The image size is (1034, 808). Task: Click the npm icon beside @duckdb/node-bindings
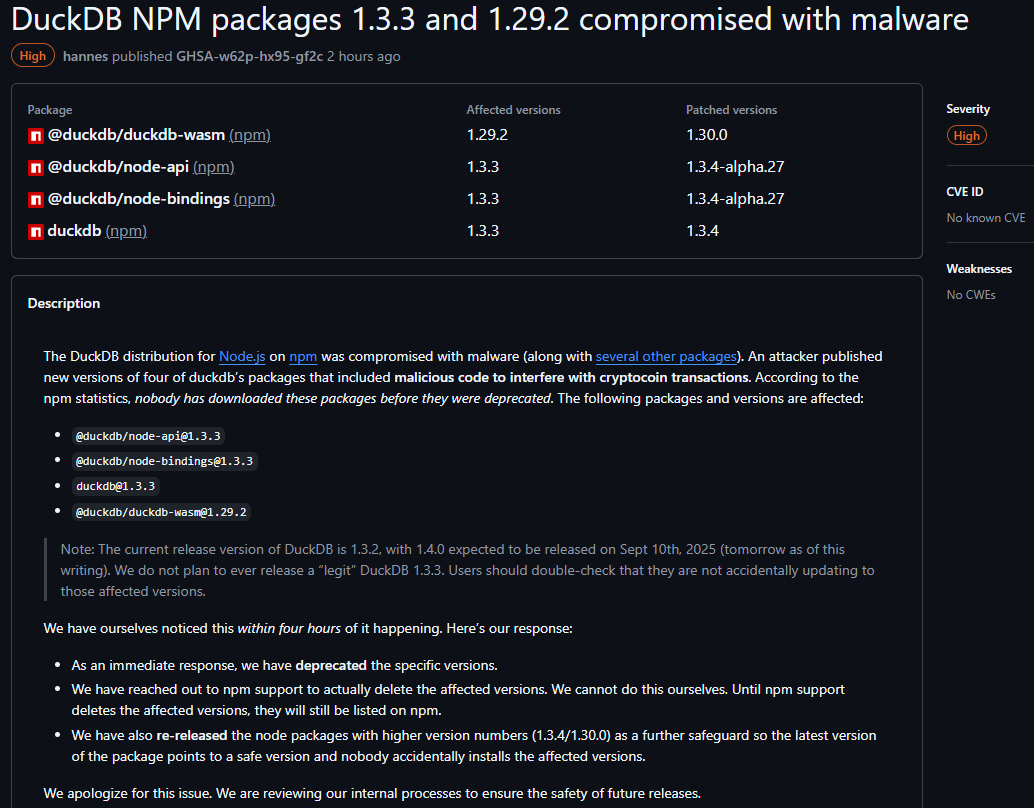pos(35,199)
